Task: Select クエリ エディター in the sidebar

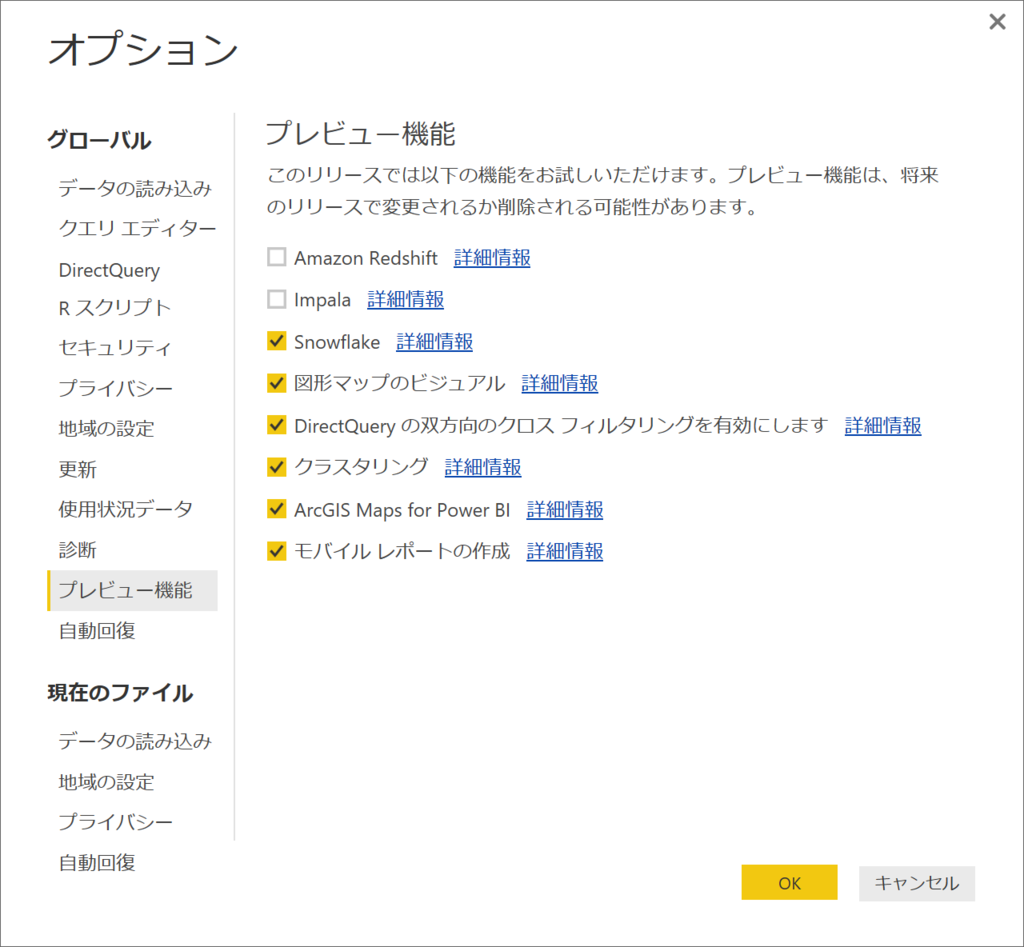Action: pyautogui.click(x=137, y=229)
